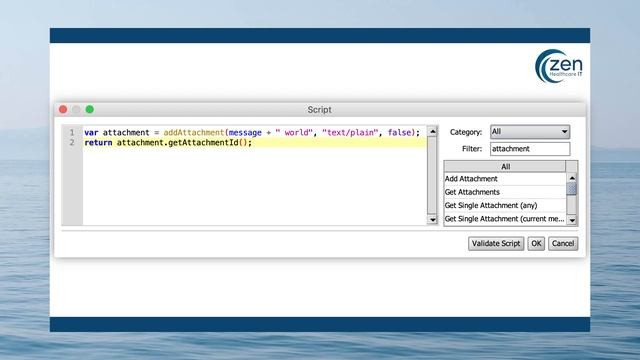Click the All header of reference list
The height and width of the screenshot is (360, 640).
point(505,167)
